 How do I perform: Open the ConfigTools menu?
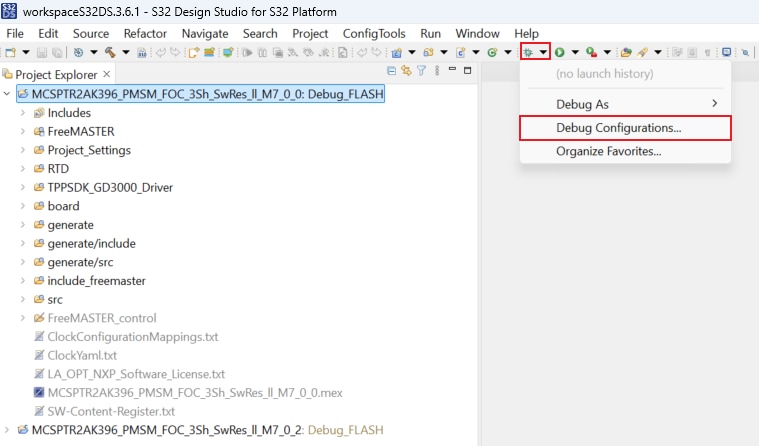(x=375, y=33)
